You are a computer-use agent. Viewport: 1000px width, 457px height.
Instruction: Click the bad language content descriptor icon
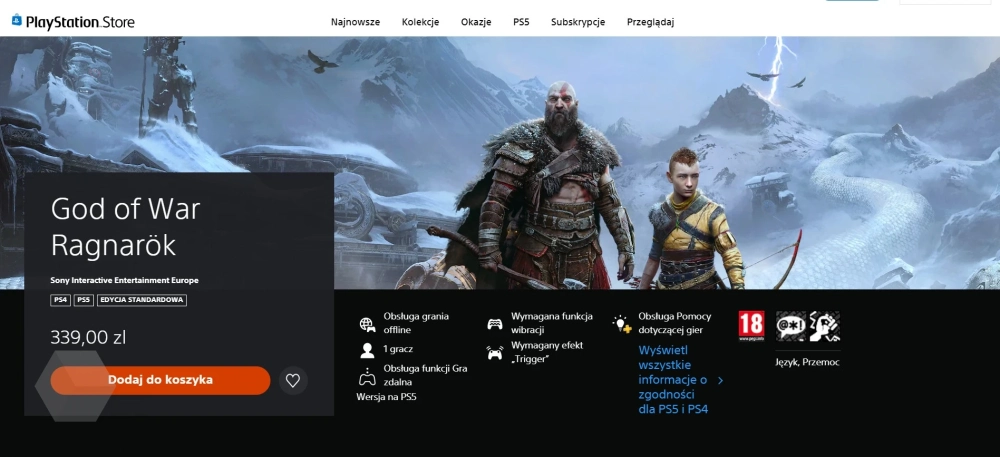click(791, 326)
